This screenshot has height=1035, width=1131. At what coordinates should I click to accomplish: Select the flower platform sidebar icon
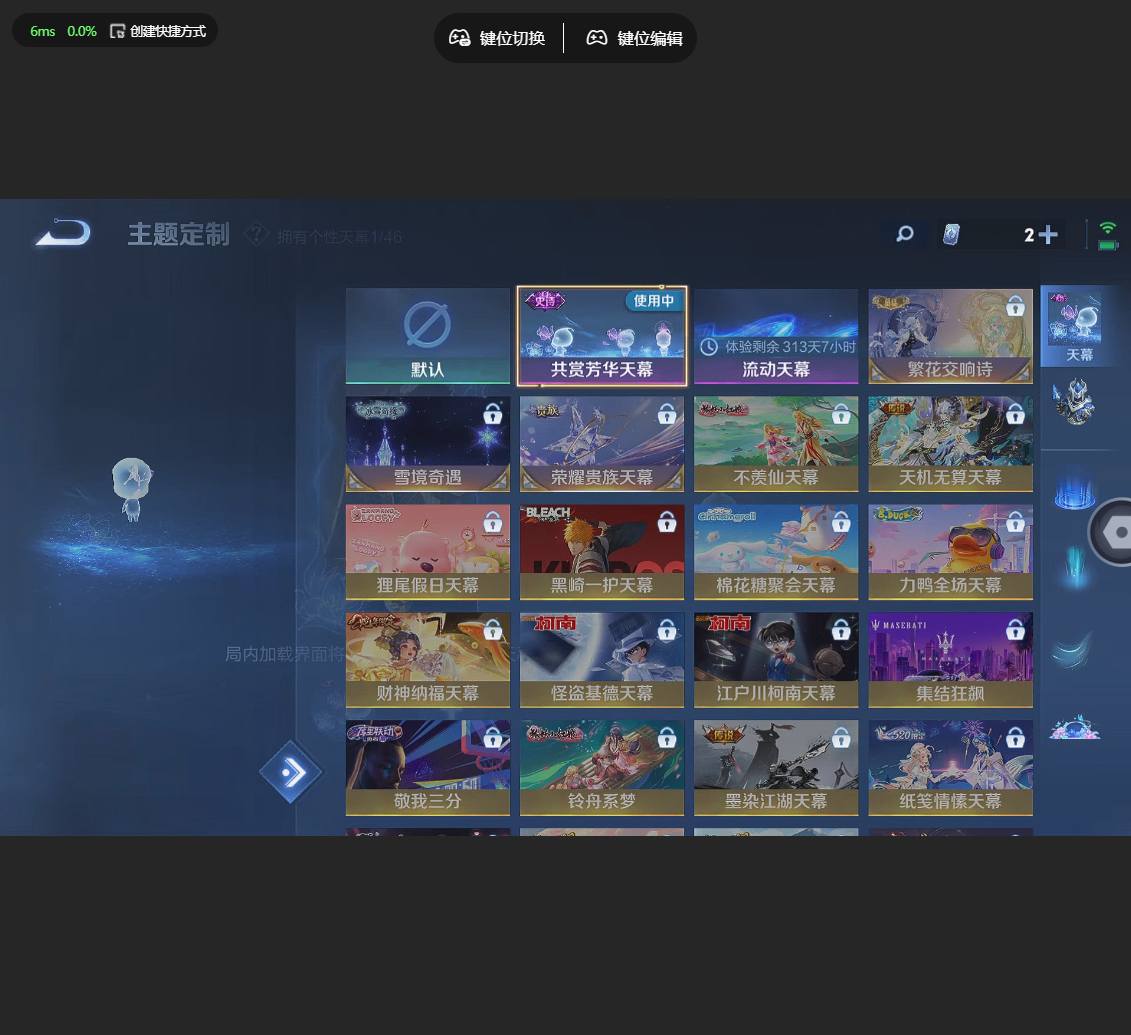pos(1074,727)
